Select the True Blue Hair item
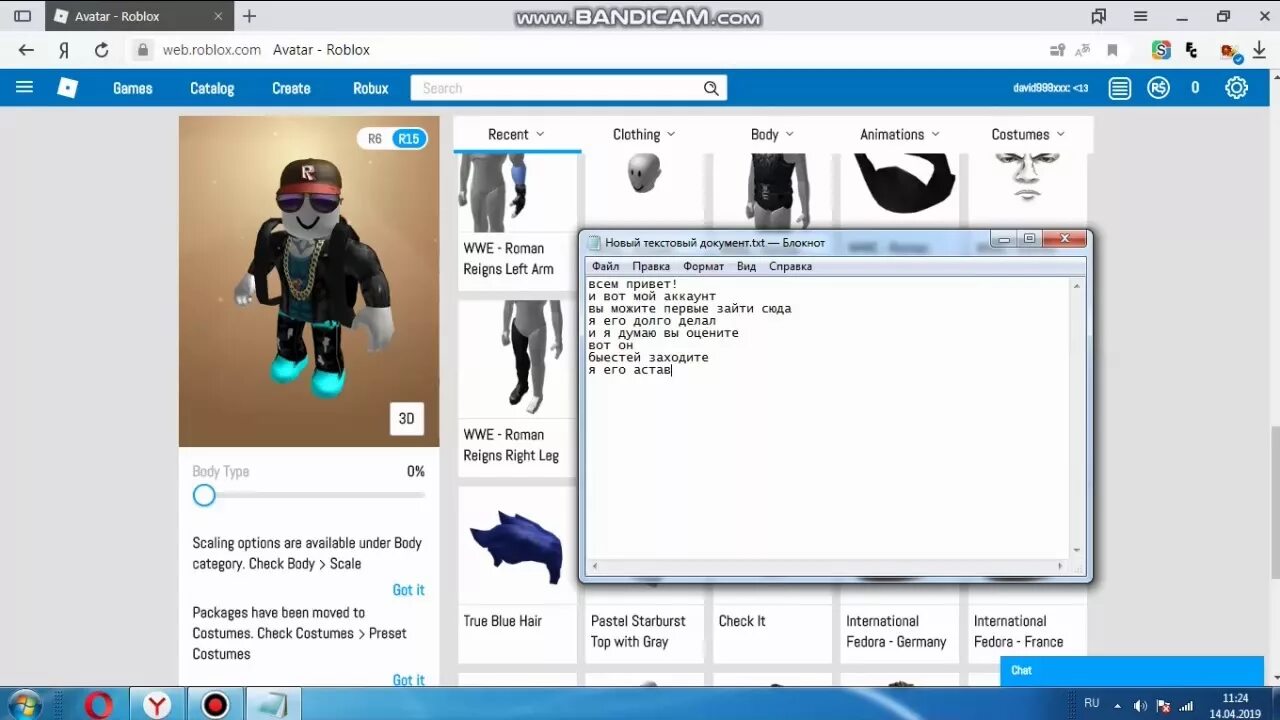Screen dimensions: 1280x720 (x=516, y=574)
